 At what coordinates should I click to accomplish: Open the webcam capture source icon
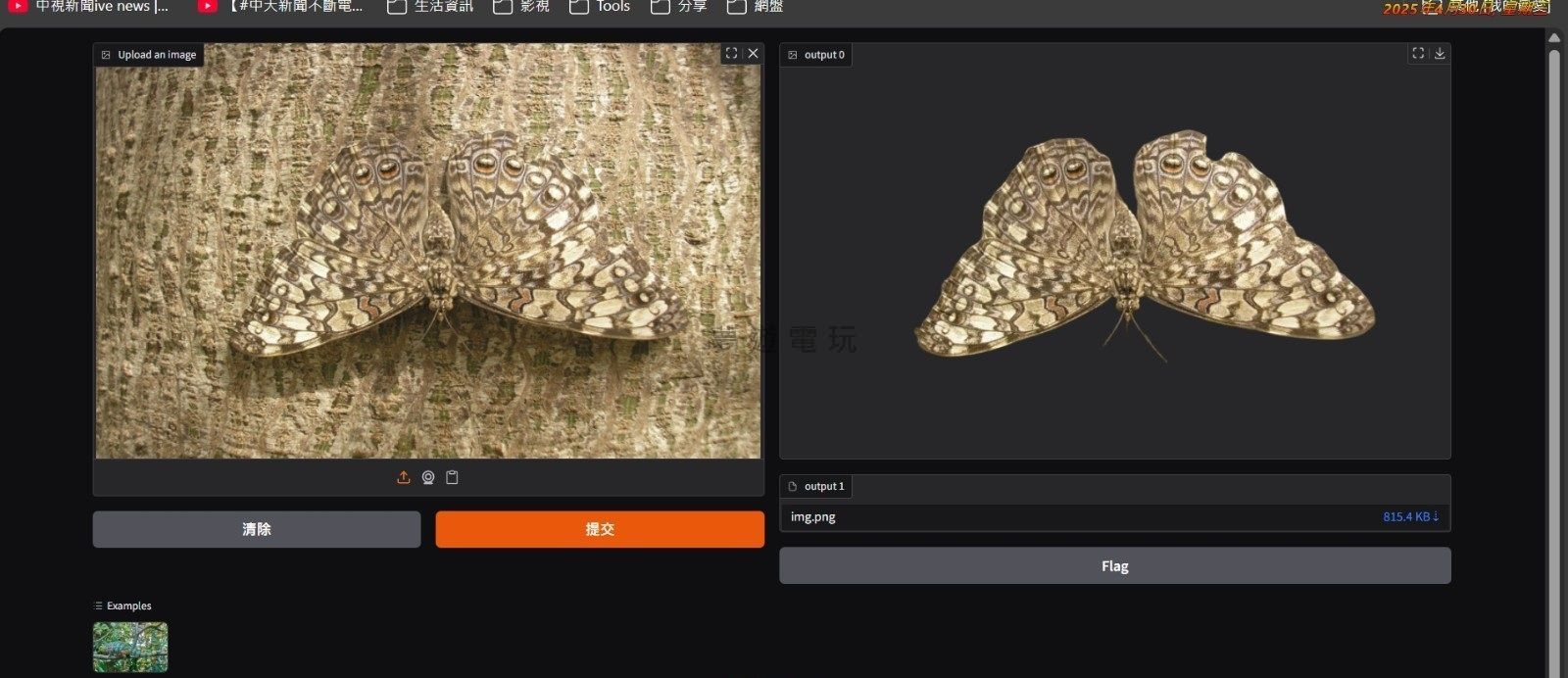pyautogui.click(x=428, y=478)
